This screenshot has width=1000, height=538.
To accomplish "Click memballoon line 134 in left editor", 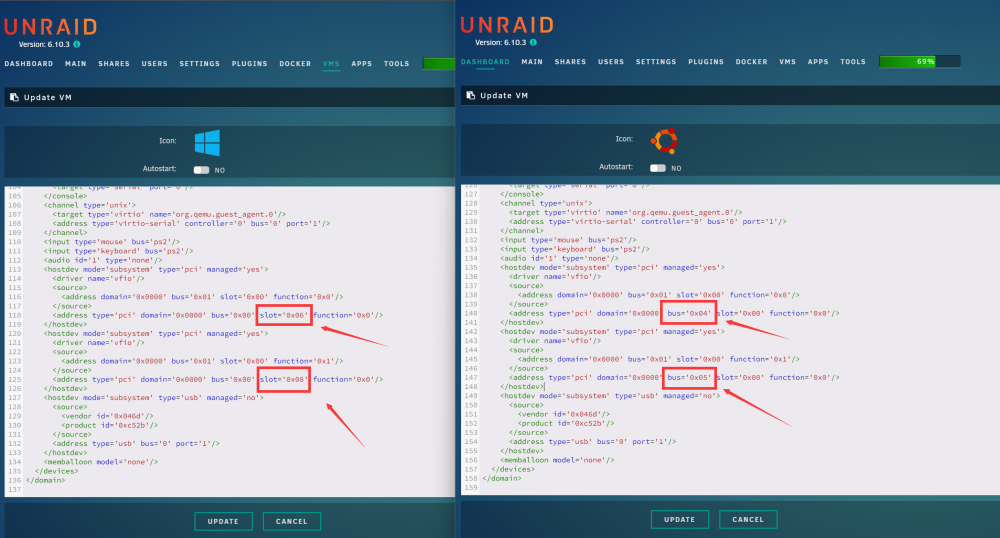I will (x=101, y=462).
